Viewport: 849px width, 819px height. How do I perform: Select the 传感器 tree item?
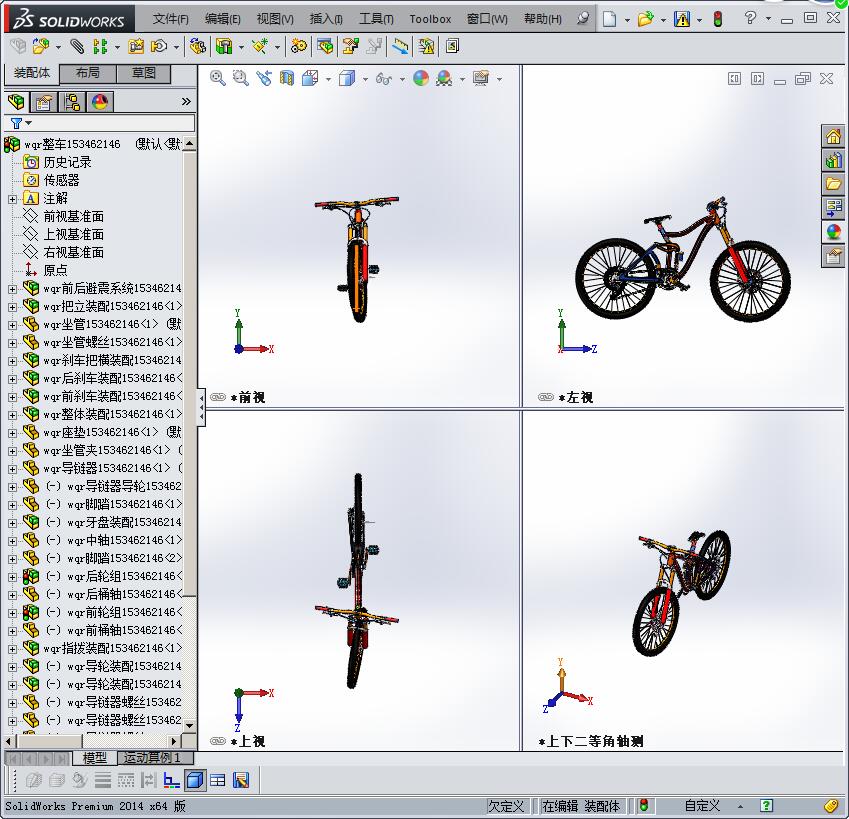(x=61, y=180)
